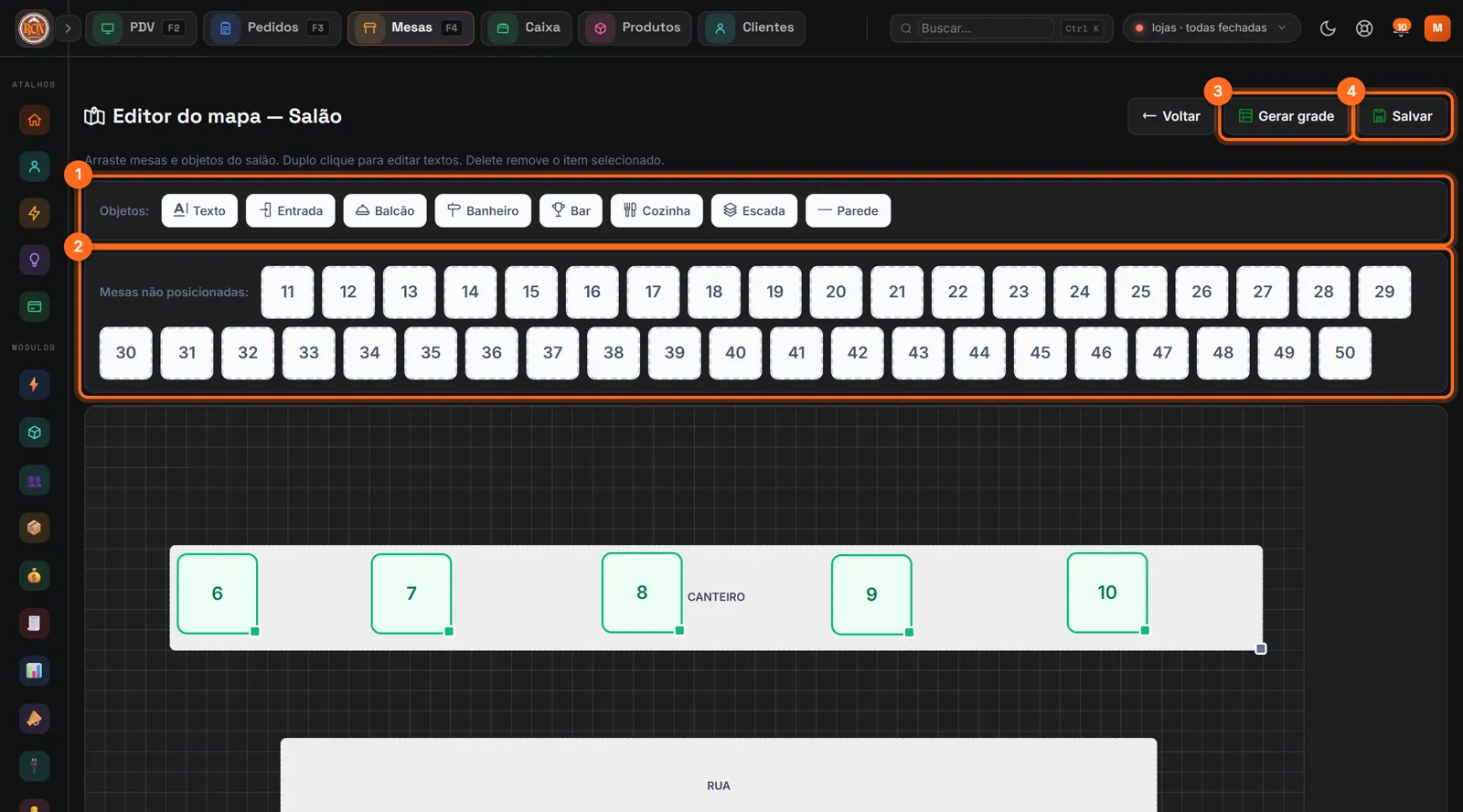Open notifications bell with badge 10
The height and width of the screenshot is (812, 1463).
coord(1401,28)
